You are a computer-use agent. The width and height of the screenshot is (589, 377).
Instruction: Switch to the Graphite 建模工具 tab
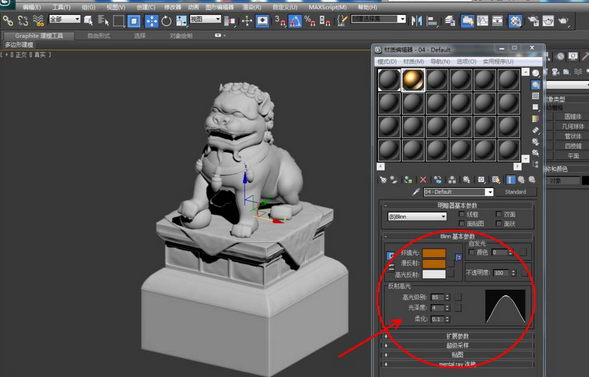pos(39,36)
